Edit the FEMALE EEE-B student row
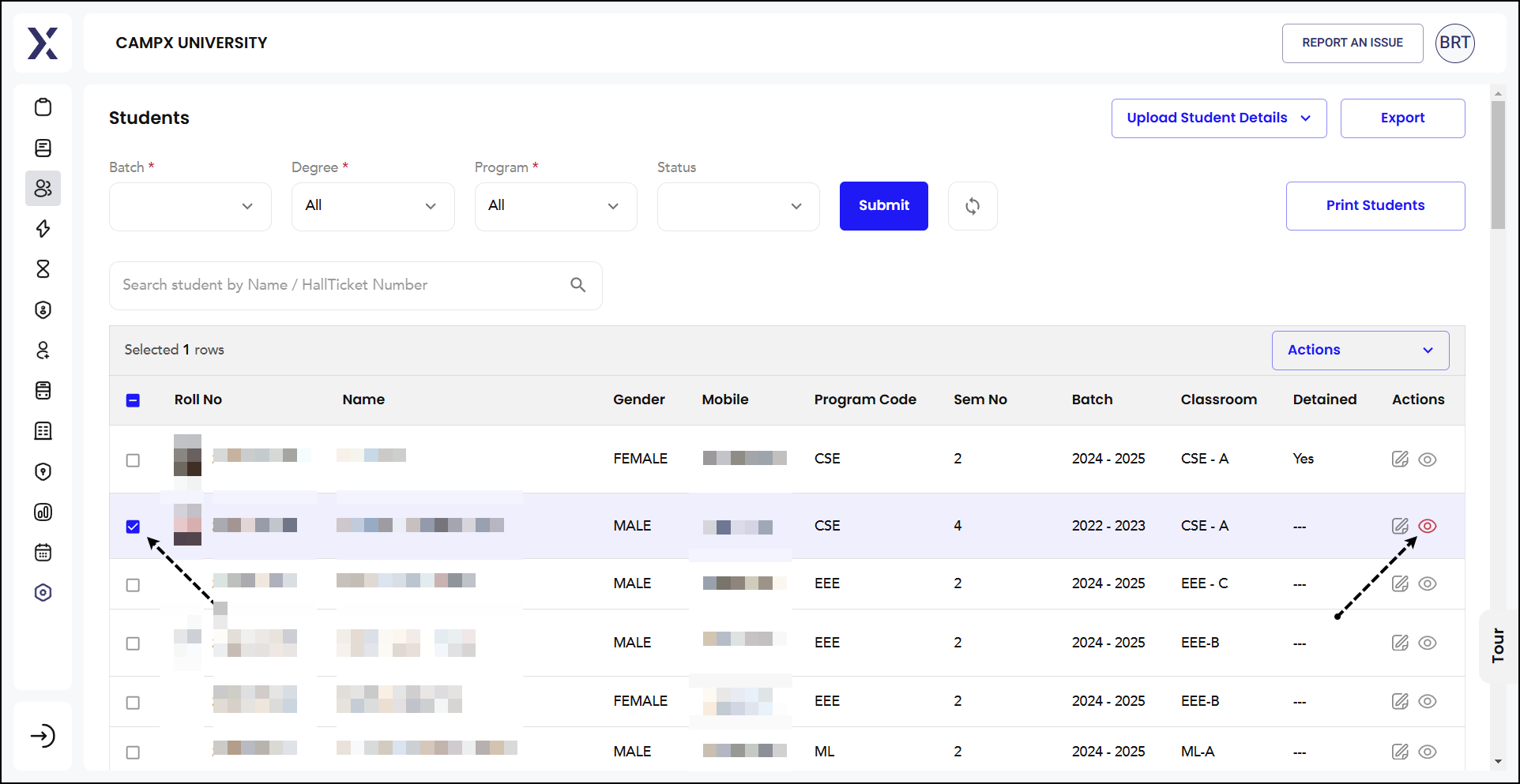Screen dimensions: 1520x784 pyautogui.click(x=1400, y=701)
